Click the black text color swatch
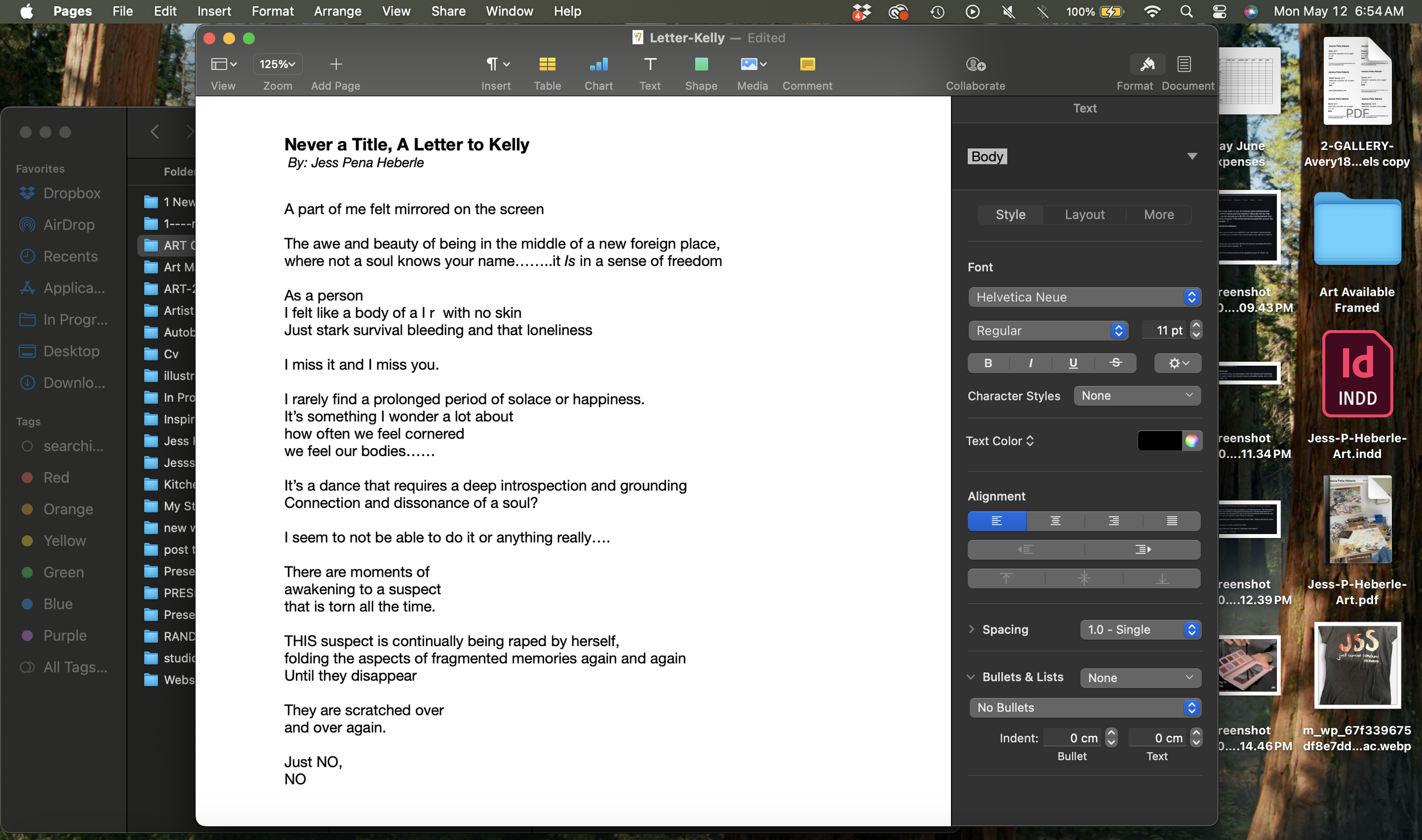1422x840 pixels. point(1159,441)
